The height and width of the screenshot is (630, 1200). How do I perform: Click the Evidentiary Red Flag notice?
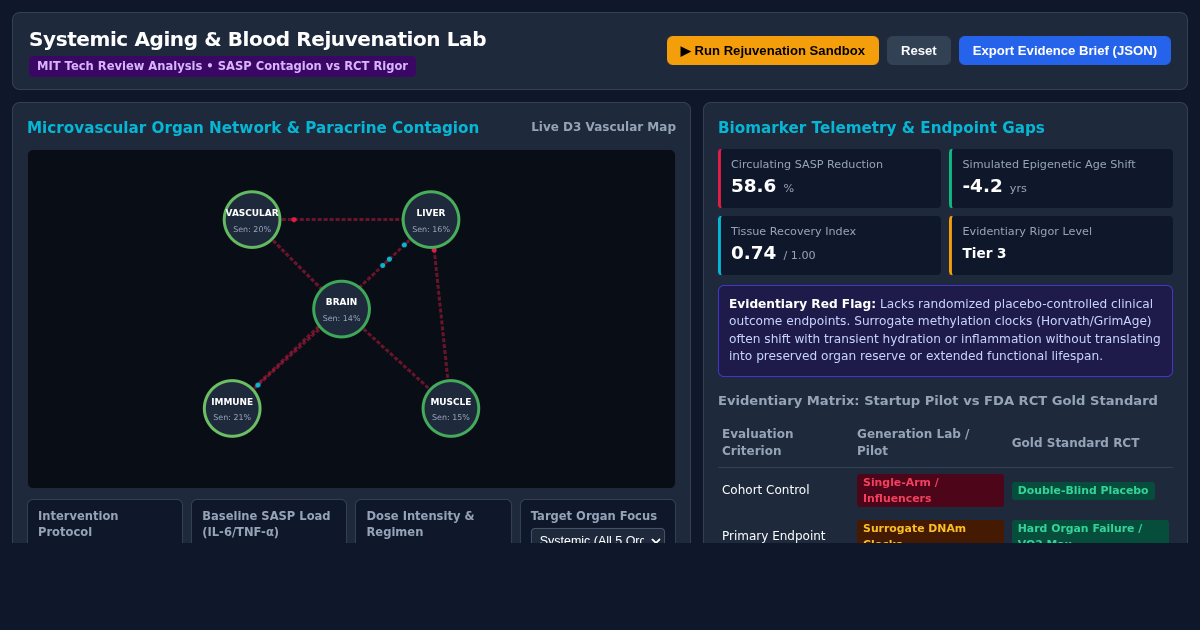(945, 331)
